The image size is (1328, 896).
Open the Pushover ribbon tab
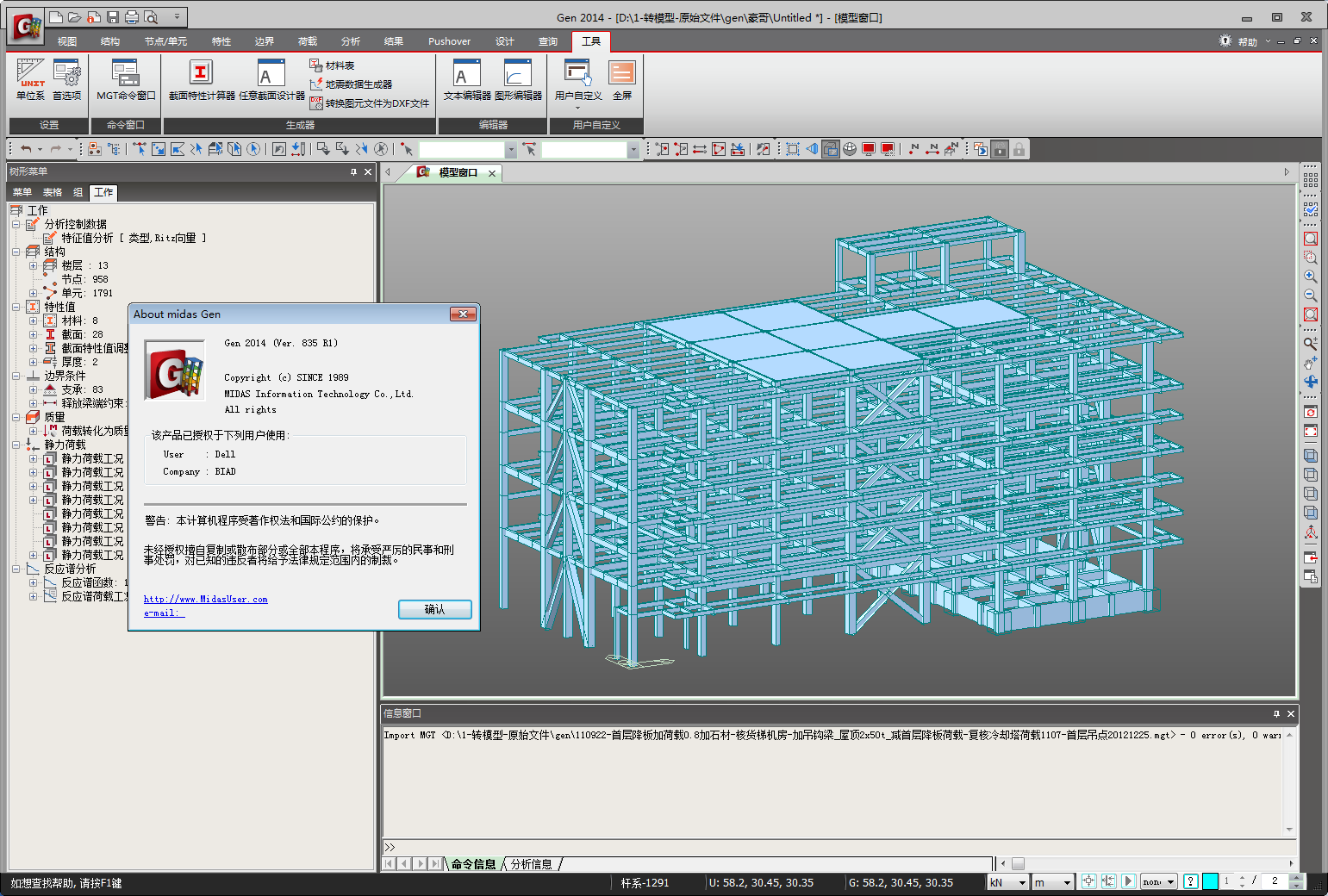(450, 41)
